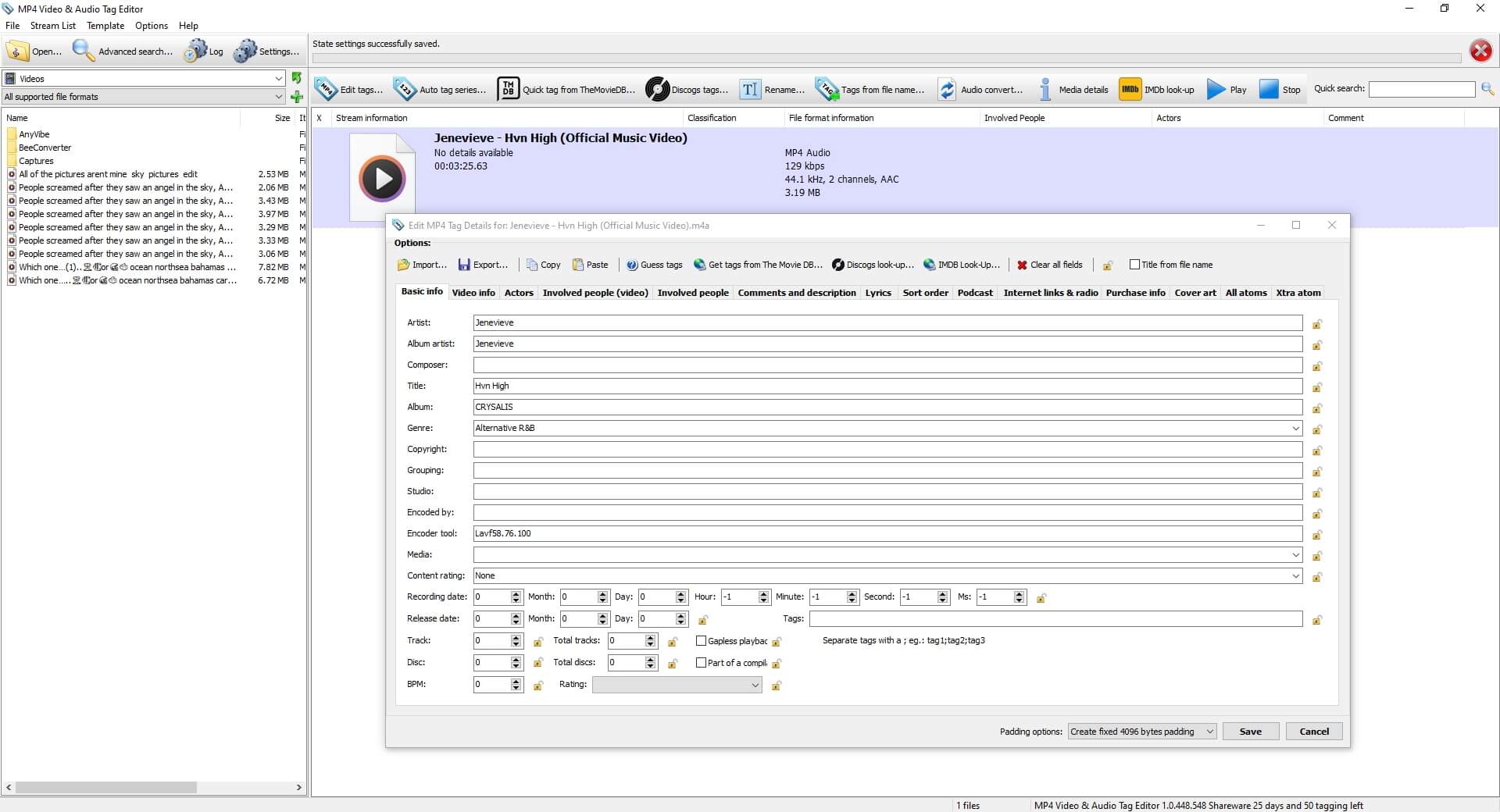The image size is (1500, 812).
Task: Import tags in the dialog
Action: (422, 265)
